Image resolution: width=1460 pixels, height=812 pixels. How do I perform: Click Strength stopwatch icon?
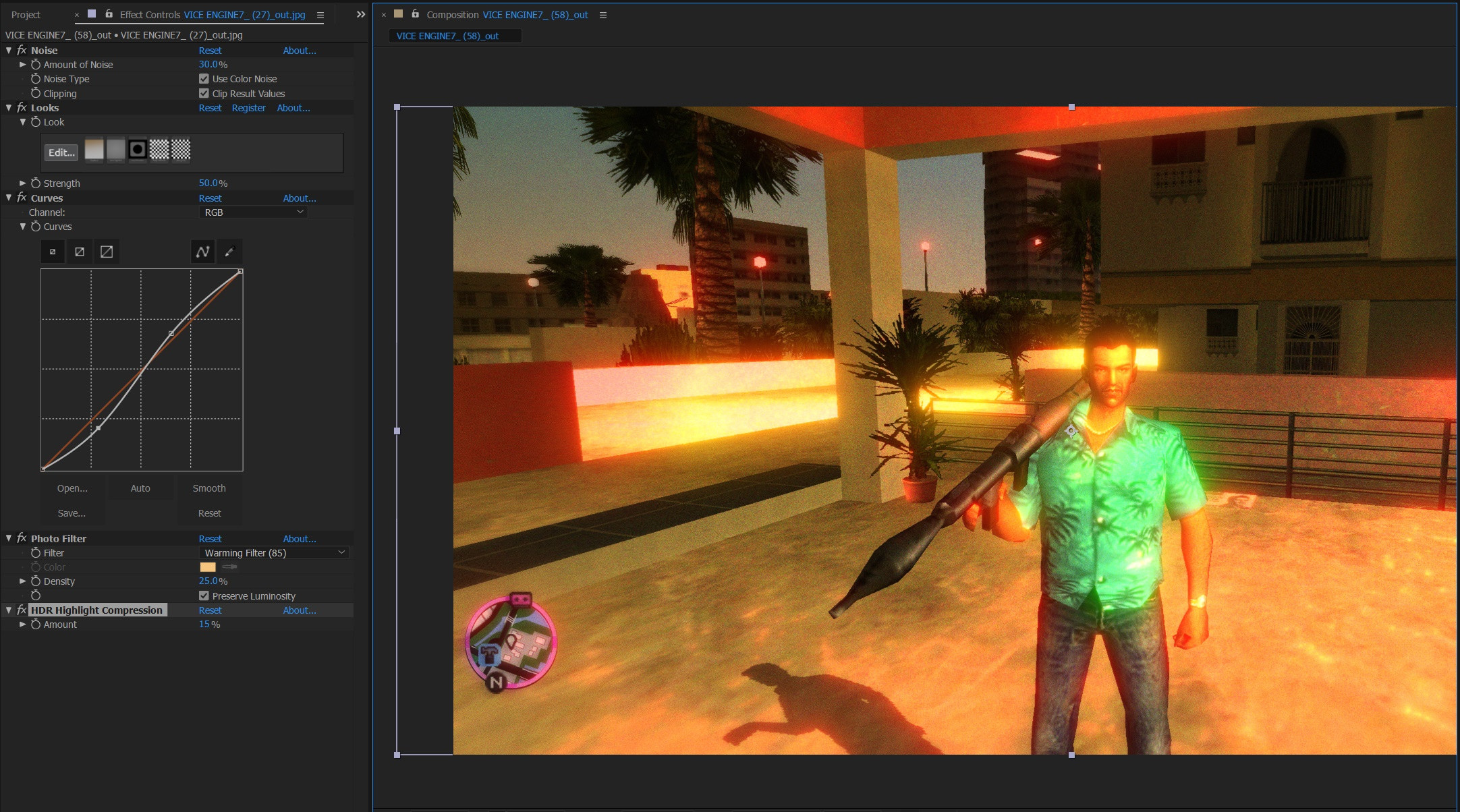click(36, 183)
